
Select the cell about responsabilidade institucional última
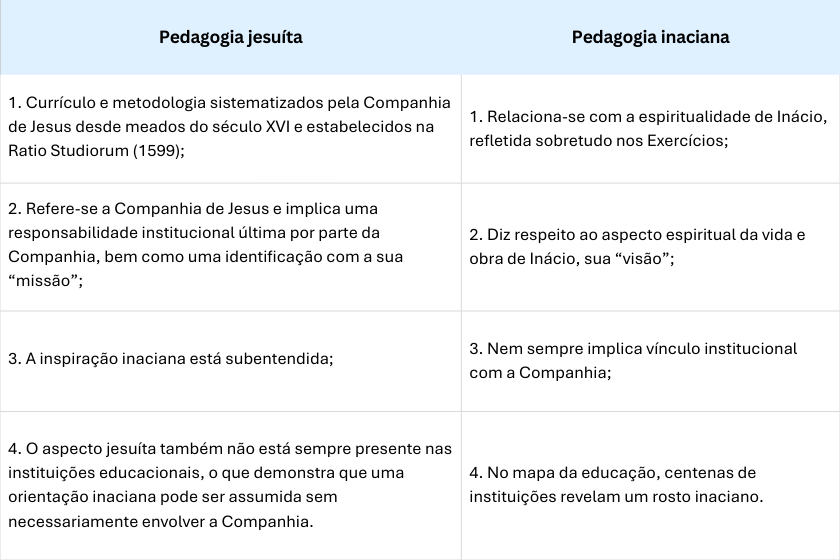230,245
